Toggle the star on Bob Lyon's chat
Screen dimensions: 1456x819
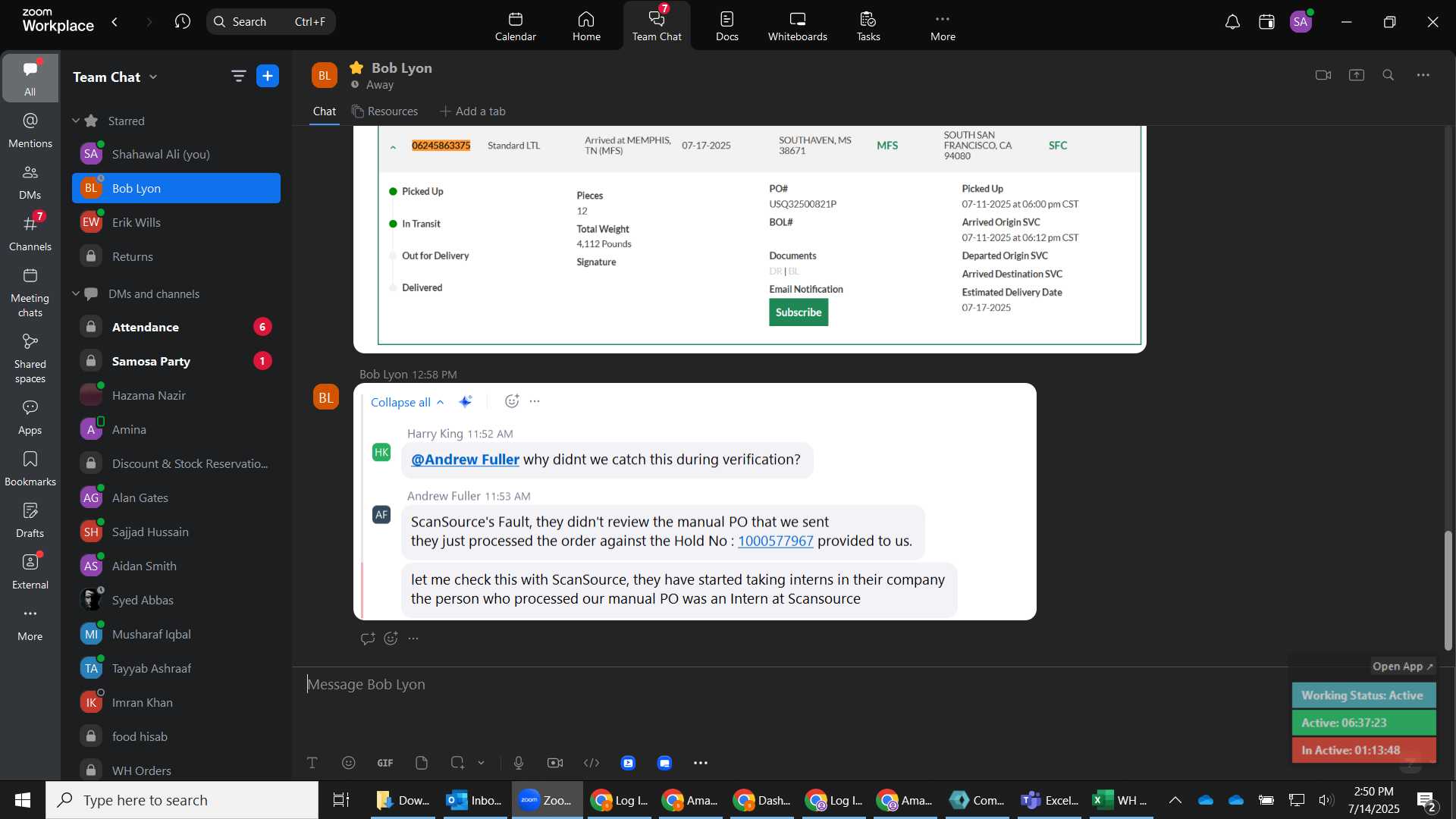point(356,67)
